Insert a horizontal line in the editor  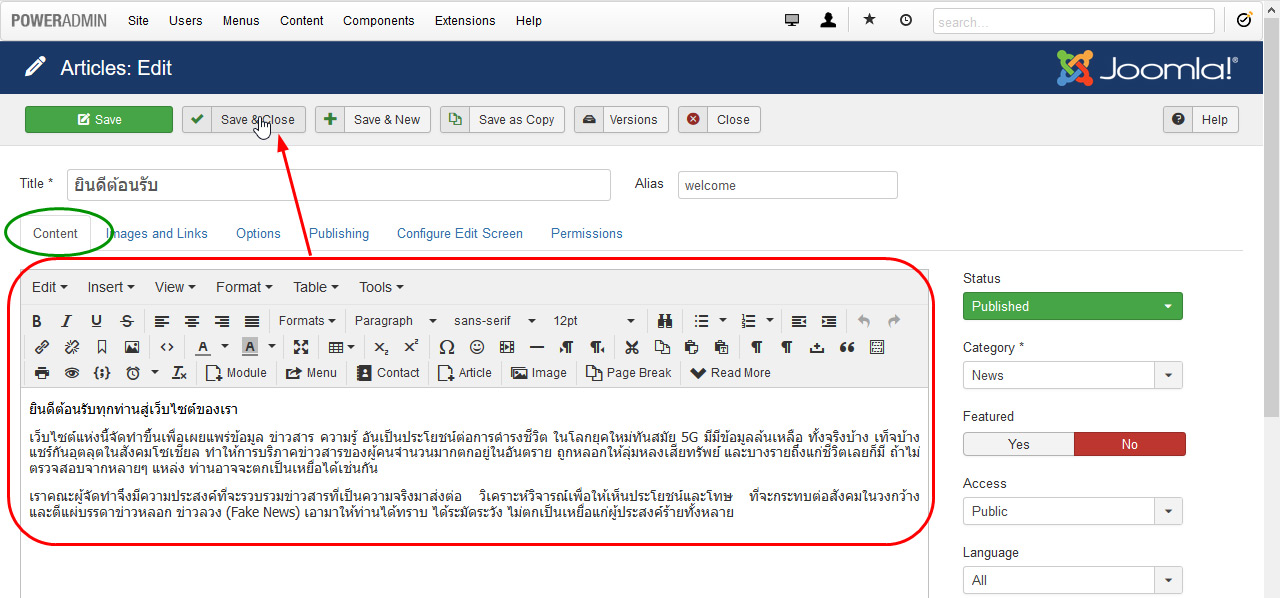536,347
